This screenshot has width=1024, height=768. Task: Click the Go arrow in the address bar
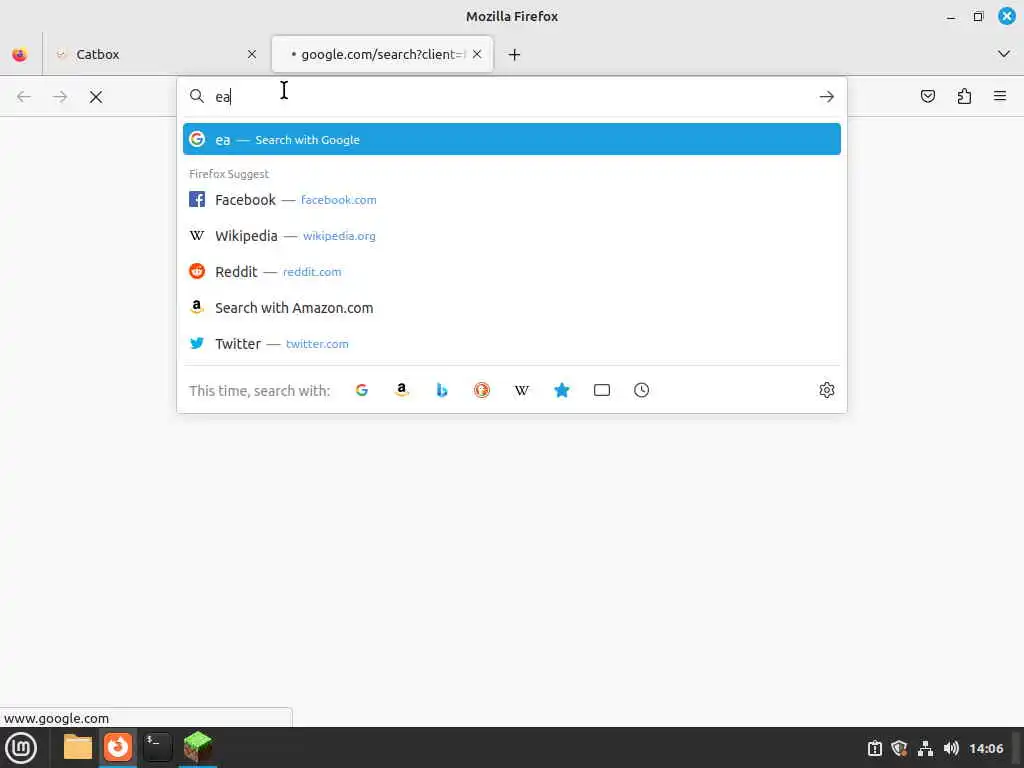coord(827,97)
